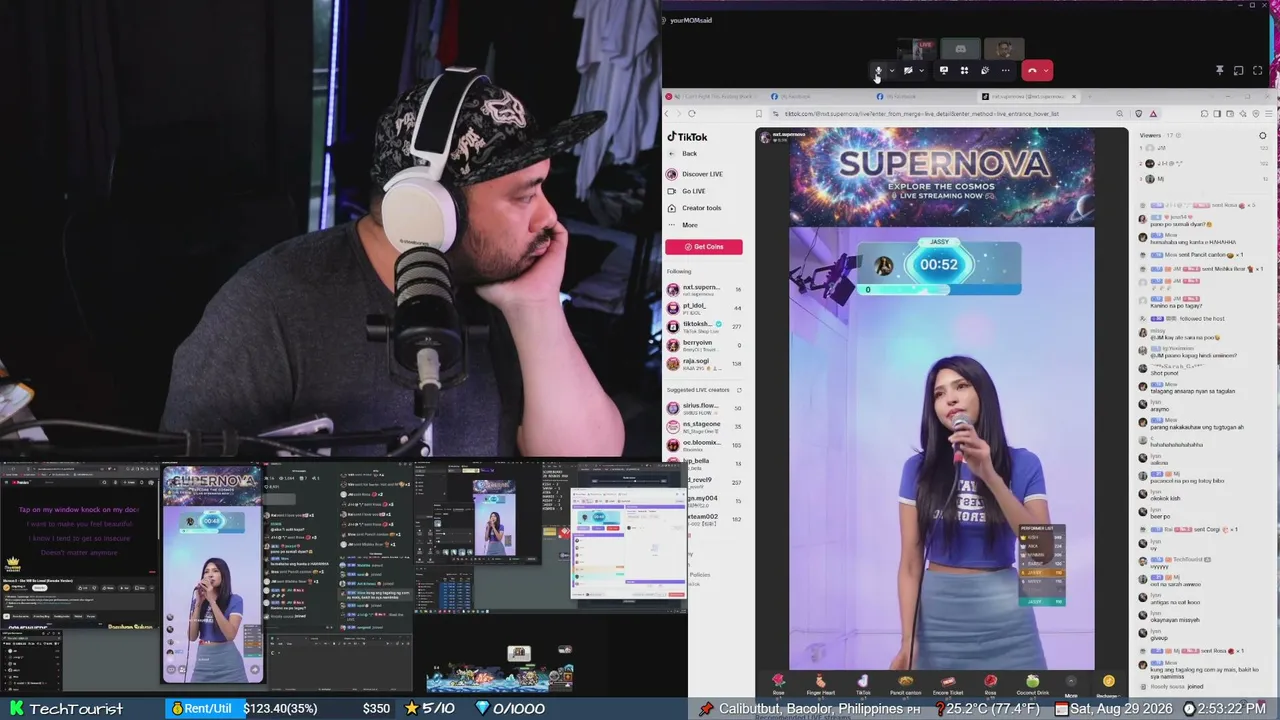This screenshot has height=720, width=1280.
Task: Share your screen in the call
Action: click(x=943, y=71)
